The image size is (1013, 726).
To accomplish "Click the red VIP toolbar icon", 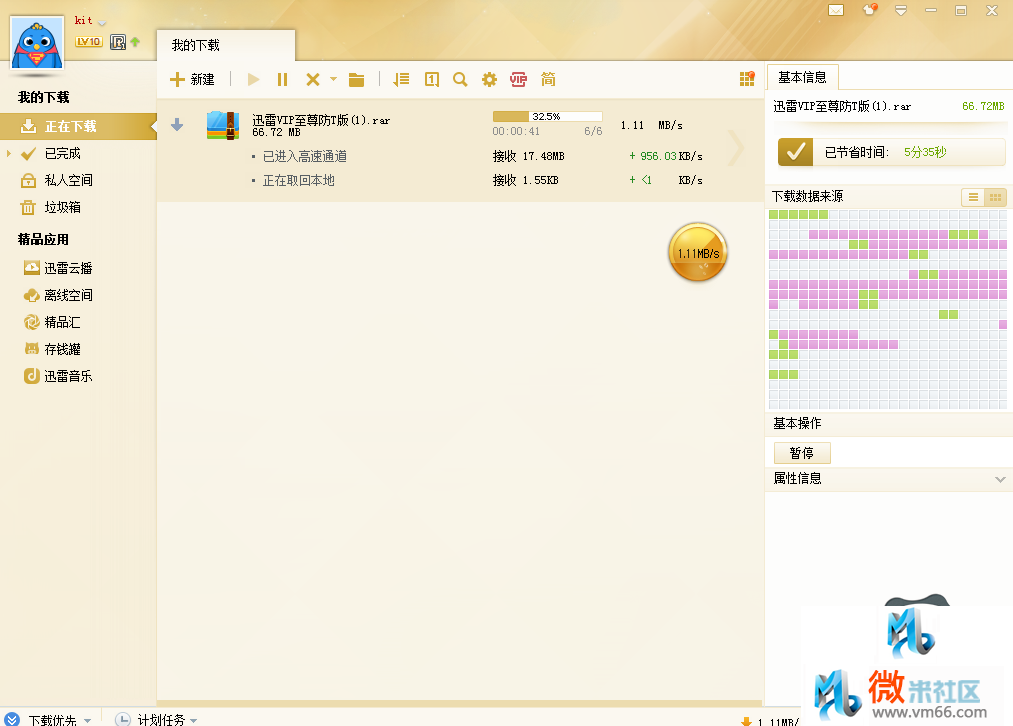I will pyautogui.click(x=518, y=79).
